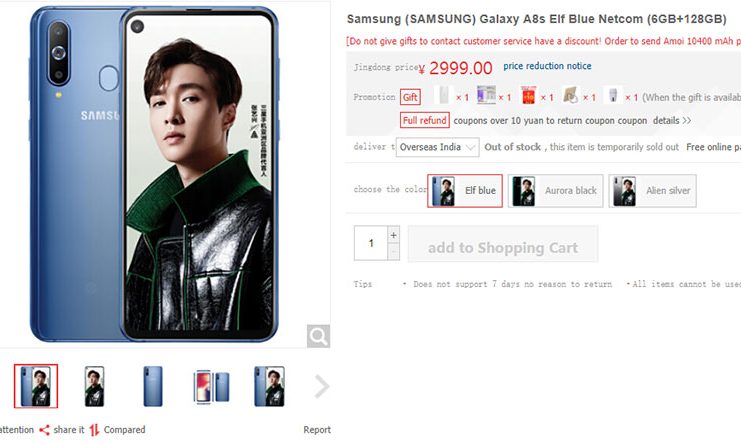Viewport: 741px width, 445px height.
Task: Select the Elf blue color option
Action: point(465,191)
